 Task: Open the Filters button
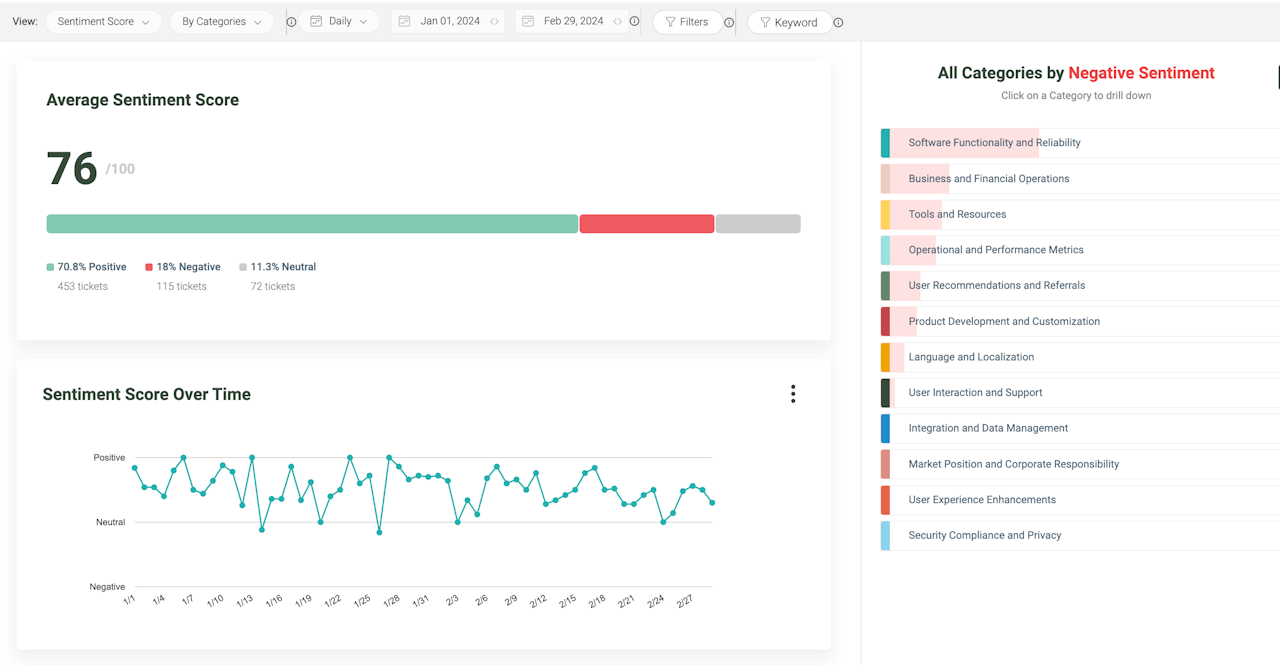tap(687, 22)
